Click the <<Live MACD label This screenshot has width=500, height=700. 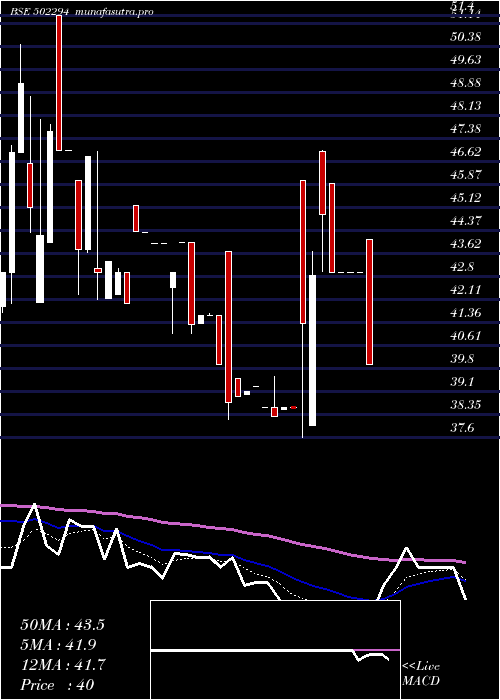coord(421,674)
